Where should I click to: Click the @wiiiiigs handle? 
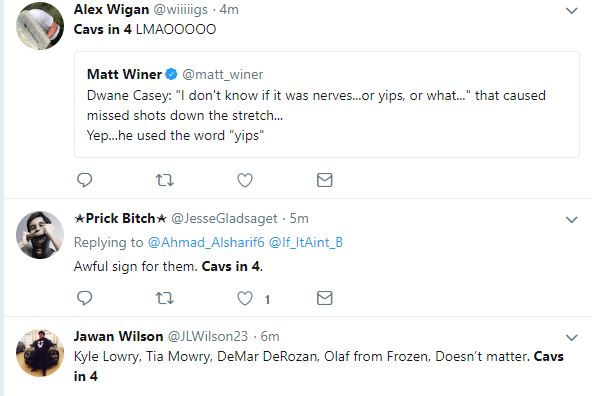coord(180,10)
